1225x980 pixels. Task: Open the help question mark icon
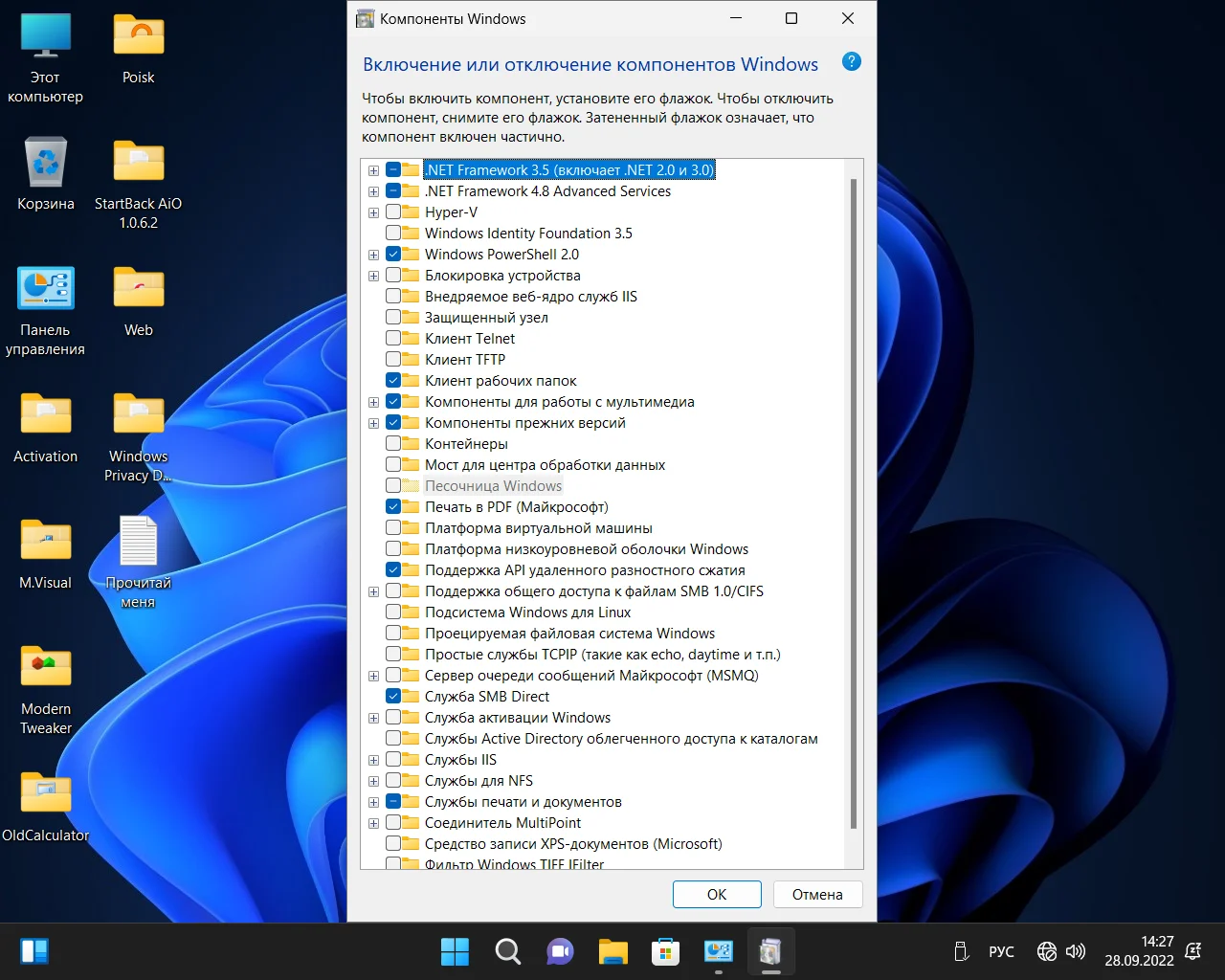tap(851, 62)
